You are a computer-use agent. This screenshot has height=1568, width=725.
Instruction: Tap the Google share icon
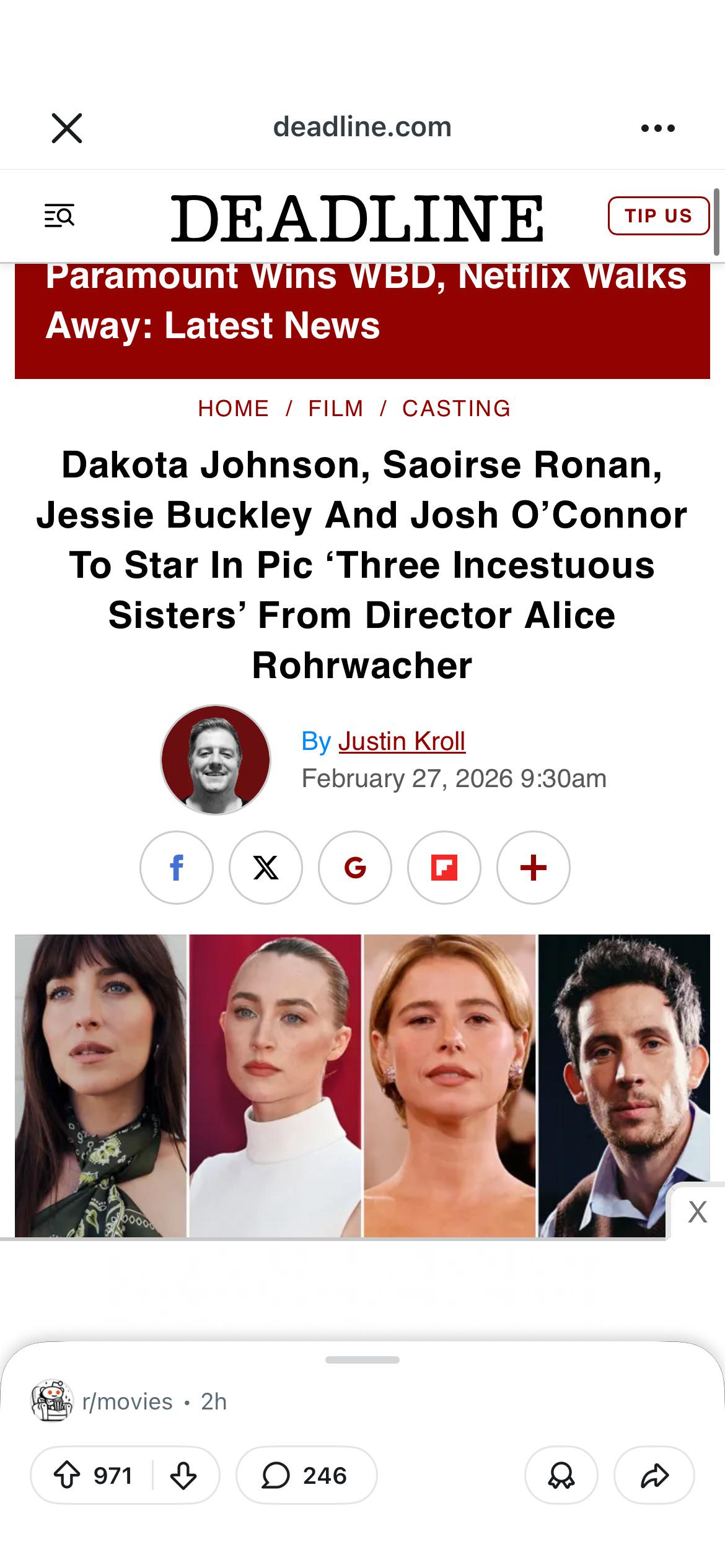355,868
